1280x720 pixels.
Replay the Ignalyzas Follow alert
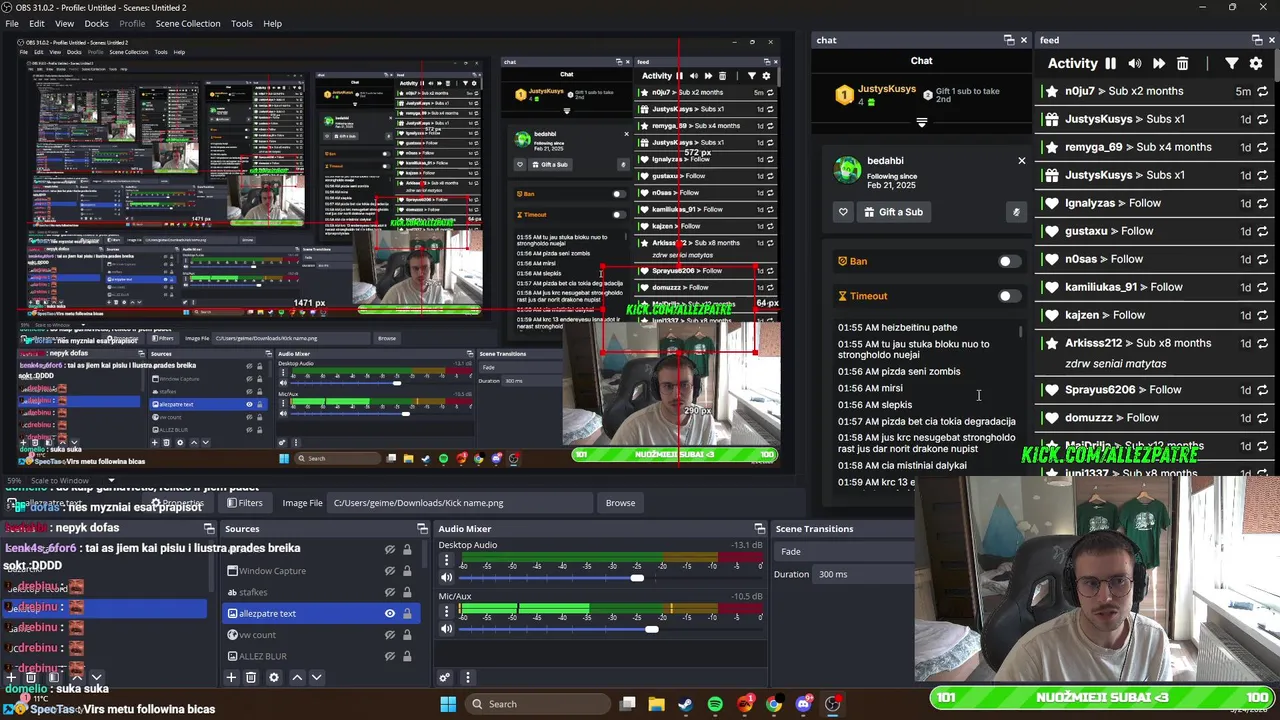(x=1263, y=203)
